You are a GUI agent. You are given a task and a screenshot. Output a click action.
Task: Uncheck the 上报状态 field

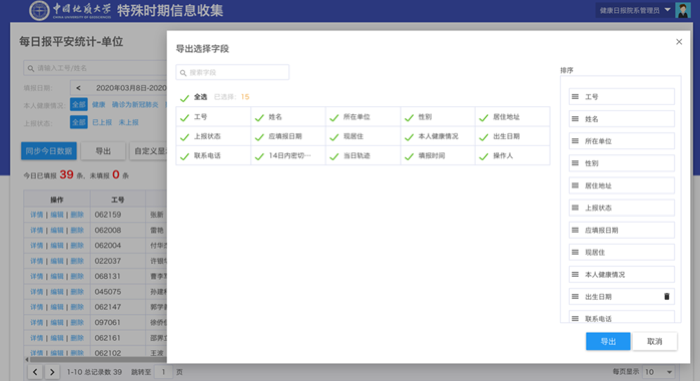coord(184,137)
